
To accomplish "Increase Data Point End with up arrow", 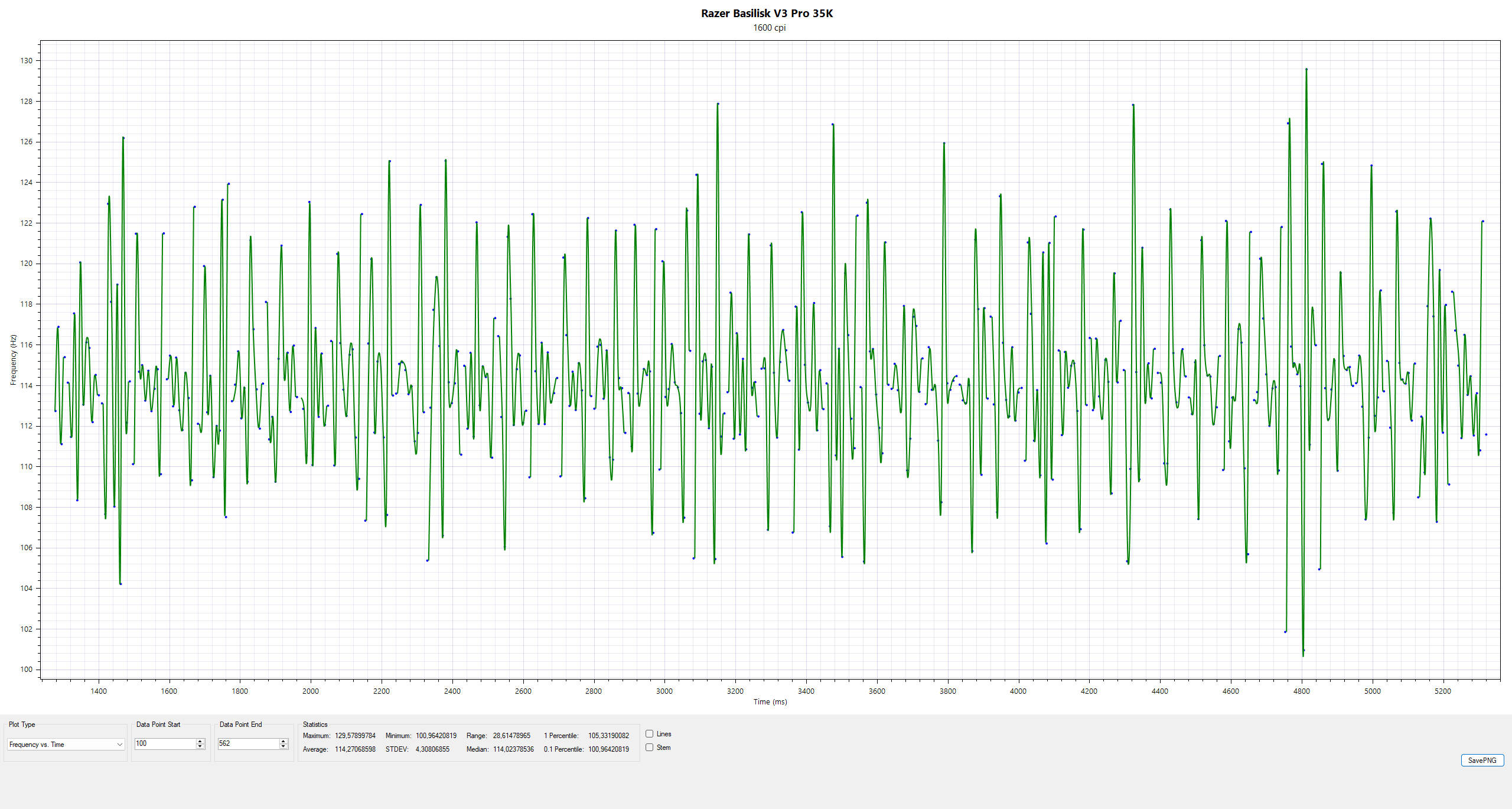I will point(283,741).
